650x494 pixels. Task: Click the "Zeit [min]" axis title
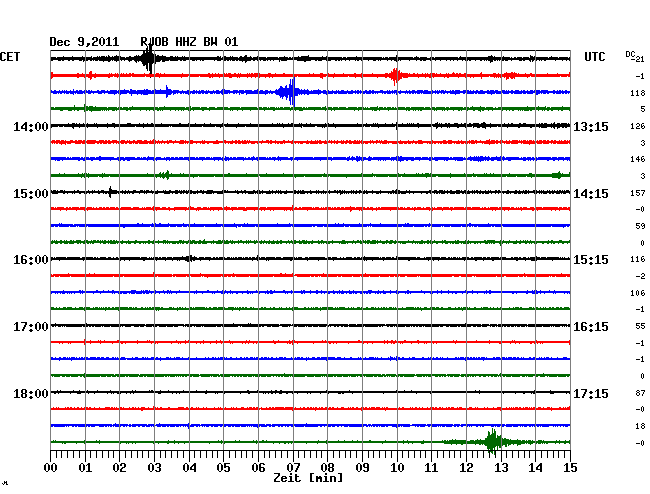pyautogui.click(x=308, y=478)
